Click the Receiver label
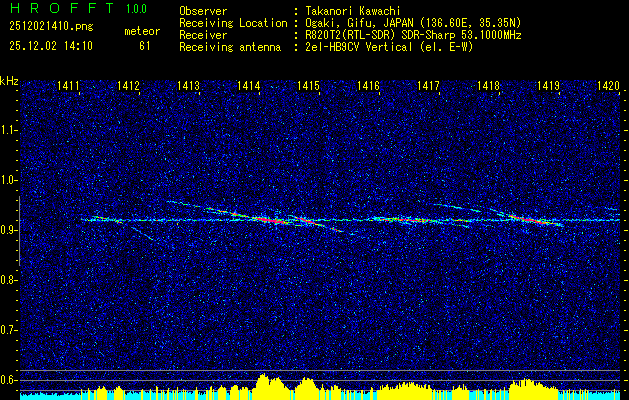Screen dimensions: 629x400 pyautogui.click(x=203, y=35)
